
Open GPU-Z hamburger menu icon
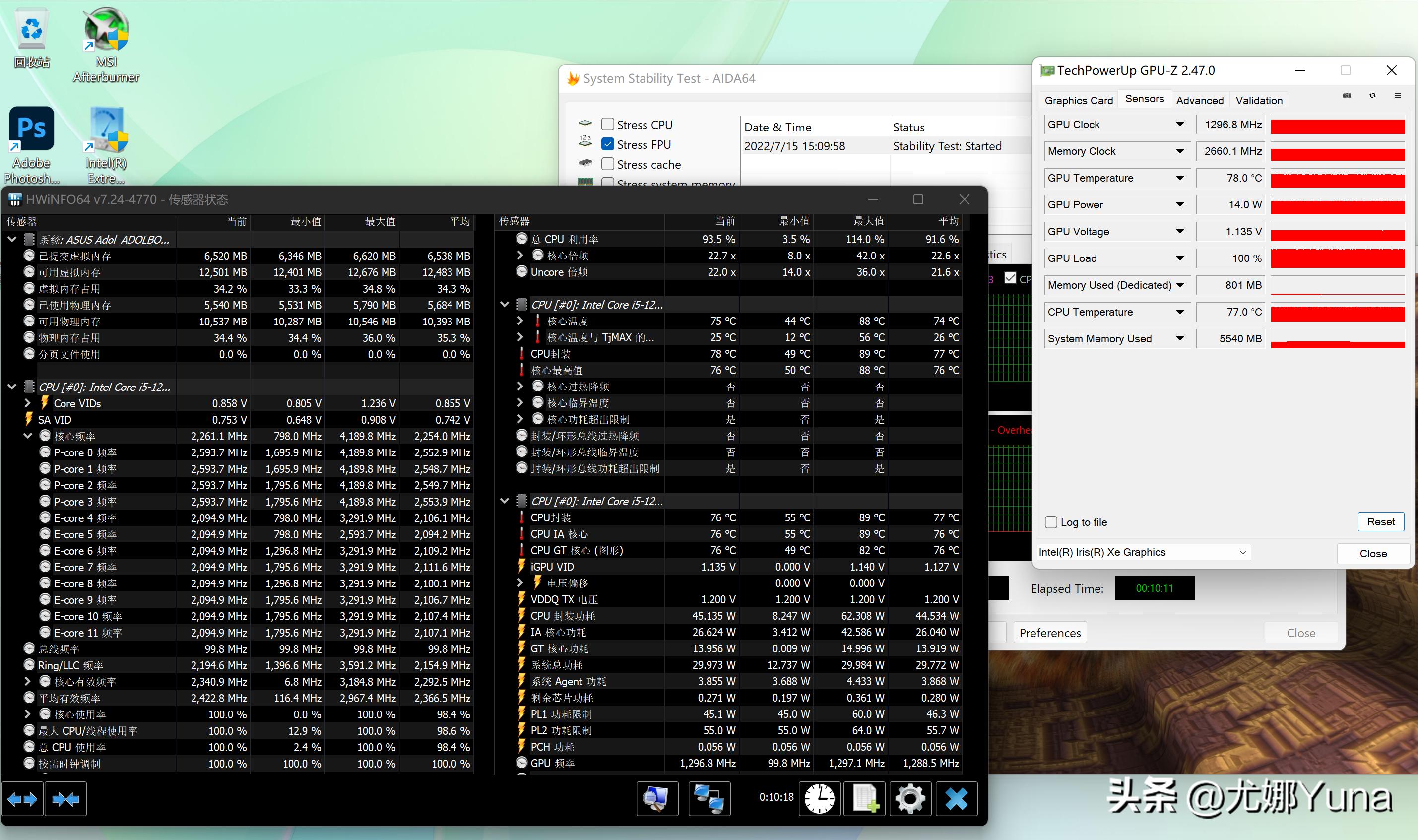[x=1398, y=96]
